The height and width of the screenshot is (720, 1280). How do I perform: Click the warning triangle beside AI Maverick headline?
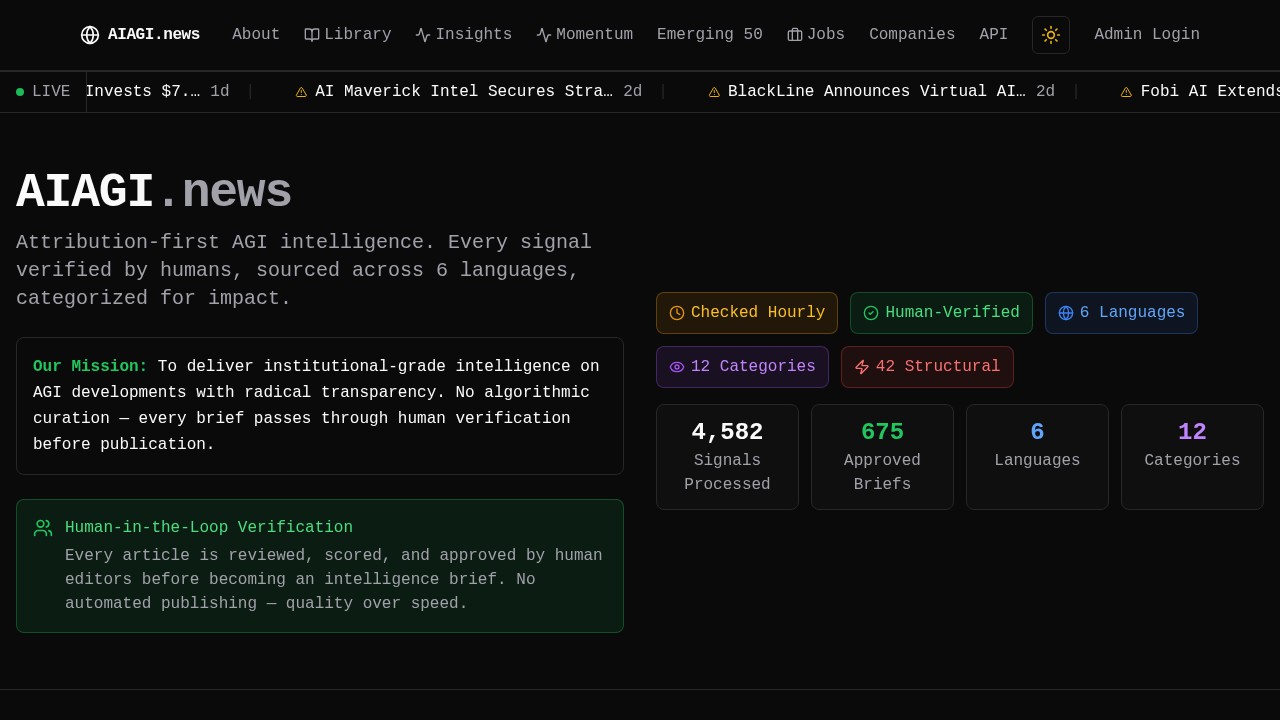(301, 91)
